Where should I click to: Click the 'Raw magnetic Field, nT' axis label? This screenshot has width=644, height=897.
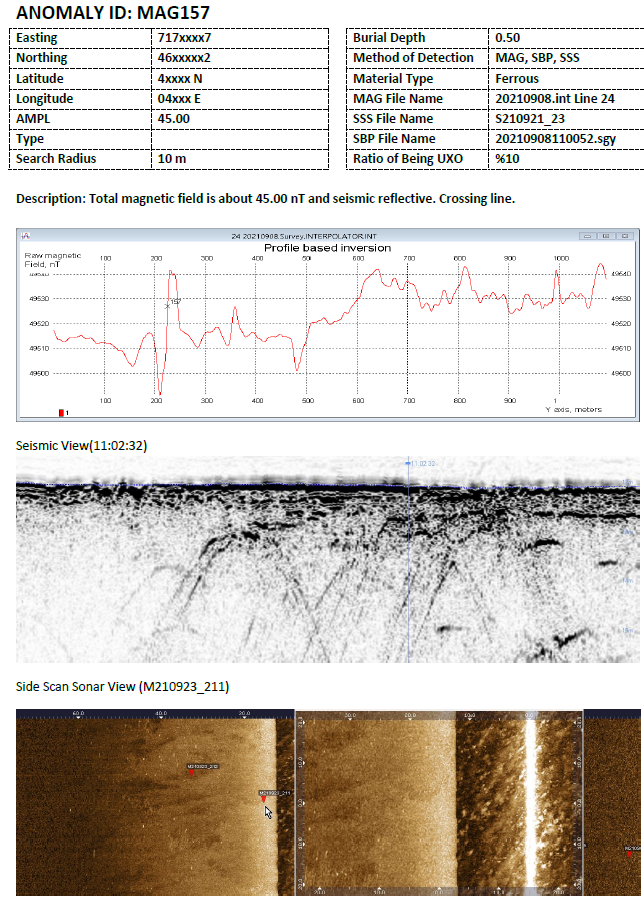pyautogui.click(x=52, y=260)
